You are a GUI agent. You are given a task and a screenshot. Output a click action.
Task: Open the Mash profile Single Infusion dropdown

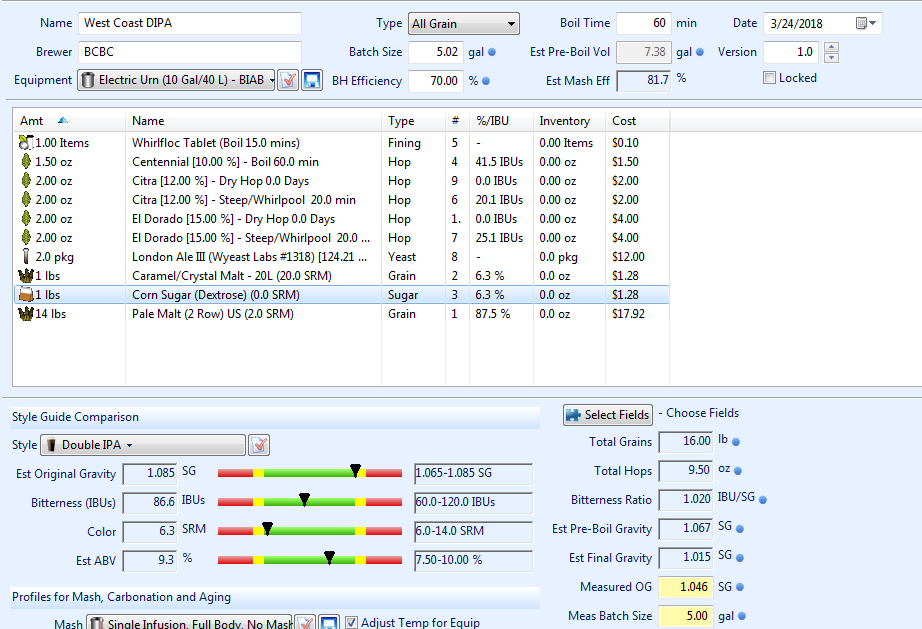[189, 623]
